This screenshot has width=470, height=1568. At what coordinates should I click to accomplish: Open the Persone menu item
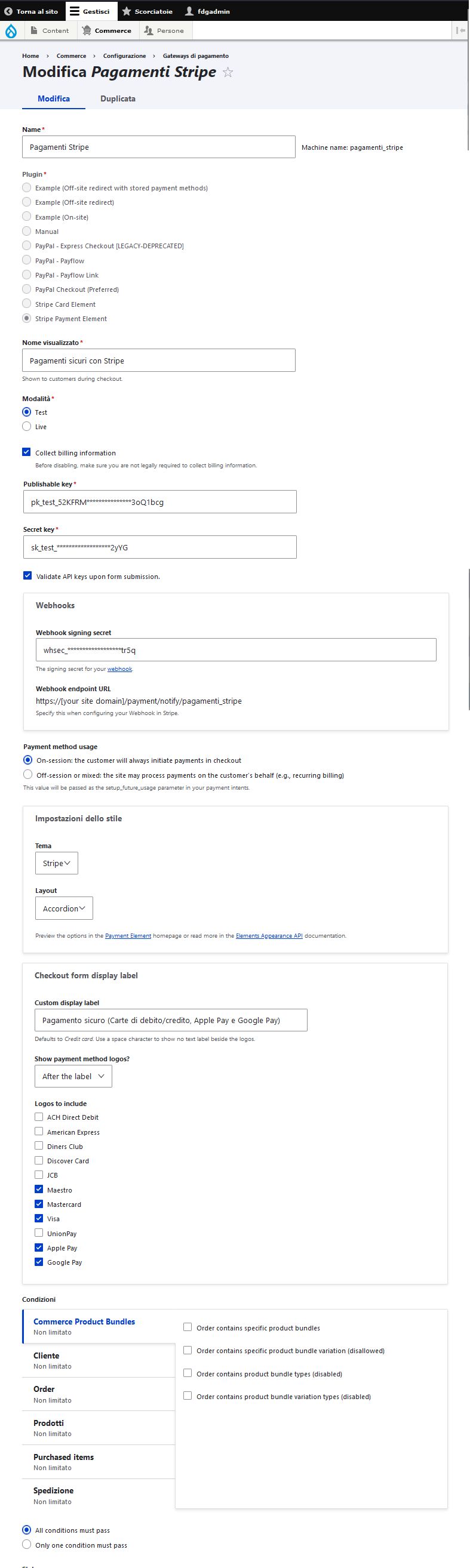pyautogui.click(x=164, y=30)
